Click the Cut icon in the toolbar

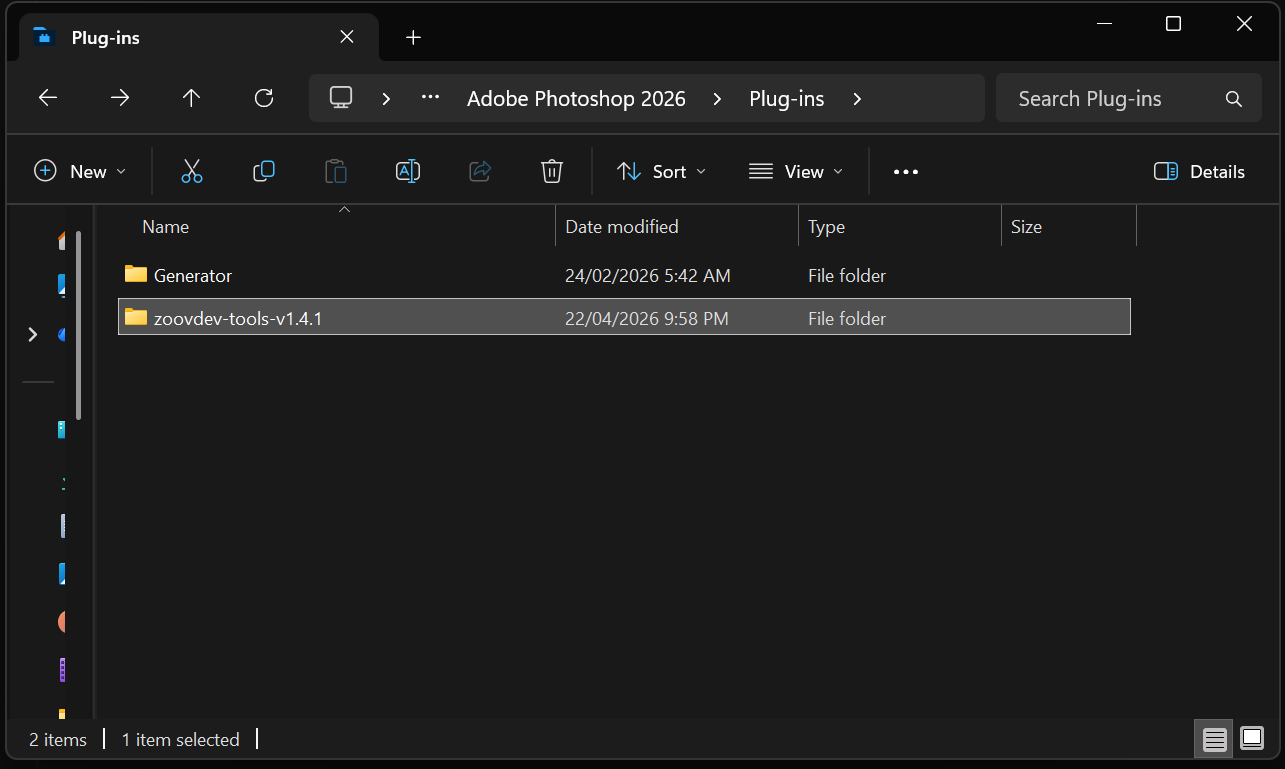point(192,171)
